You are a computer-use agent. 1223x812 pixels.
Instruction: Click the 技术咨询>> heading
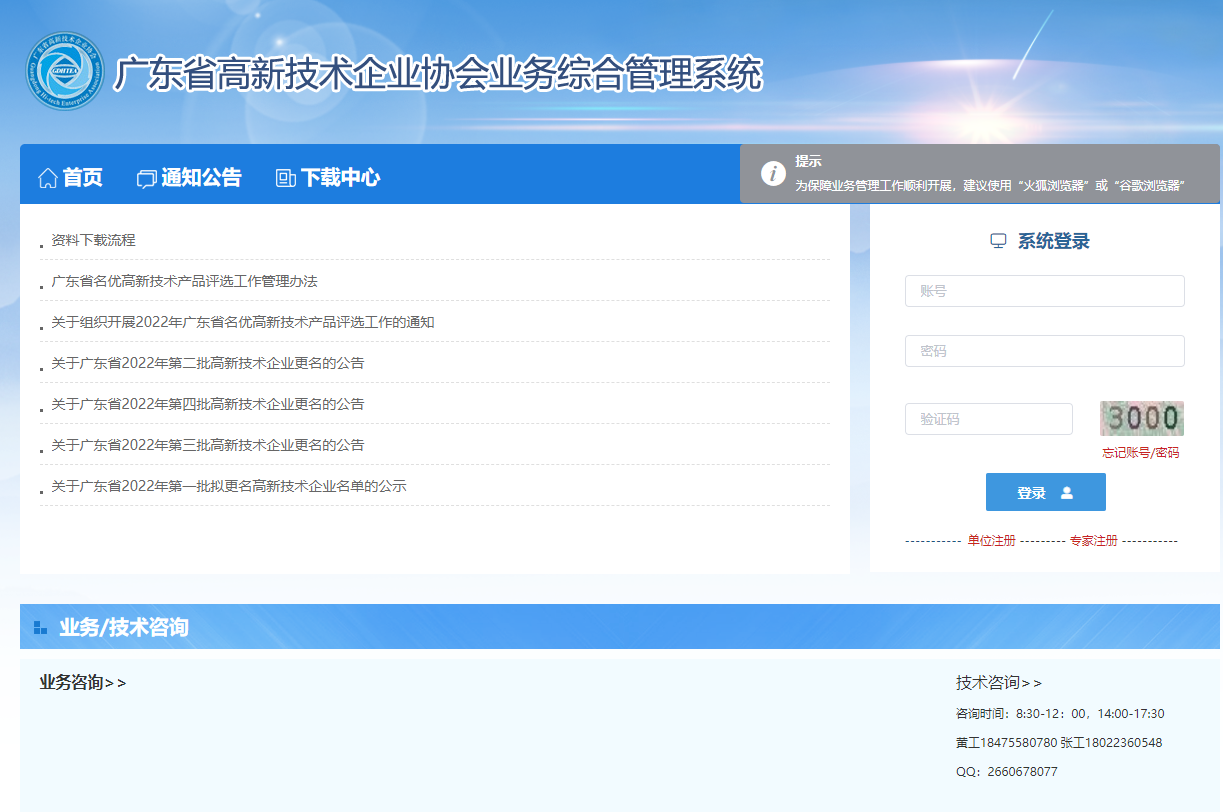pos(999,682)
